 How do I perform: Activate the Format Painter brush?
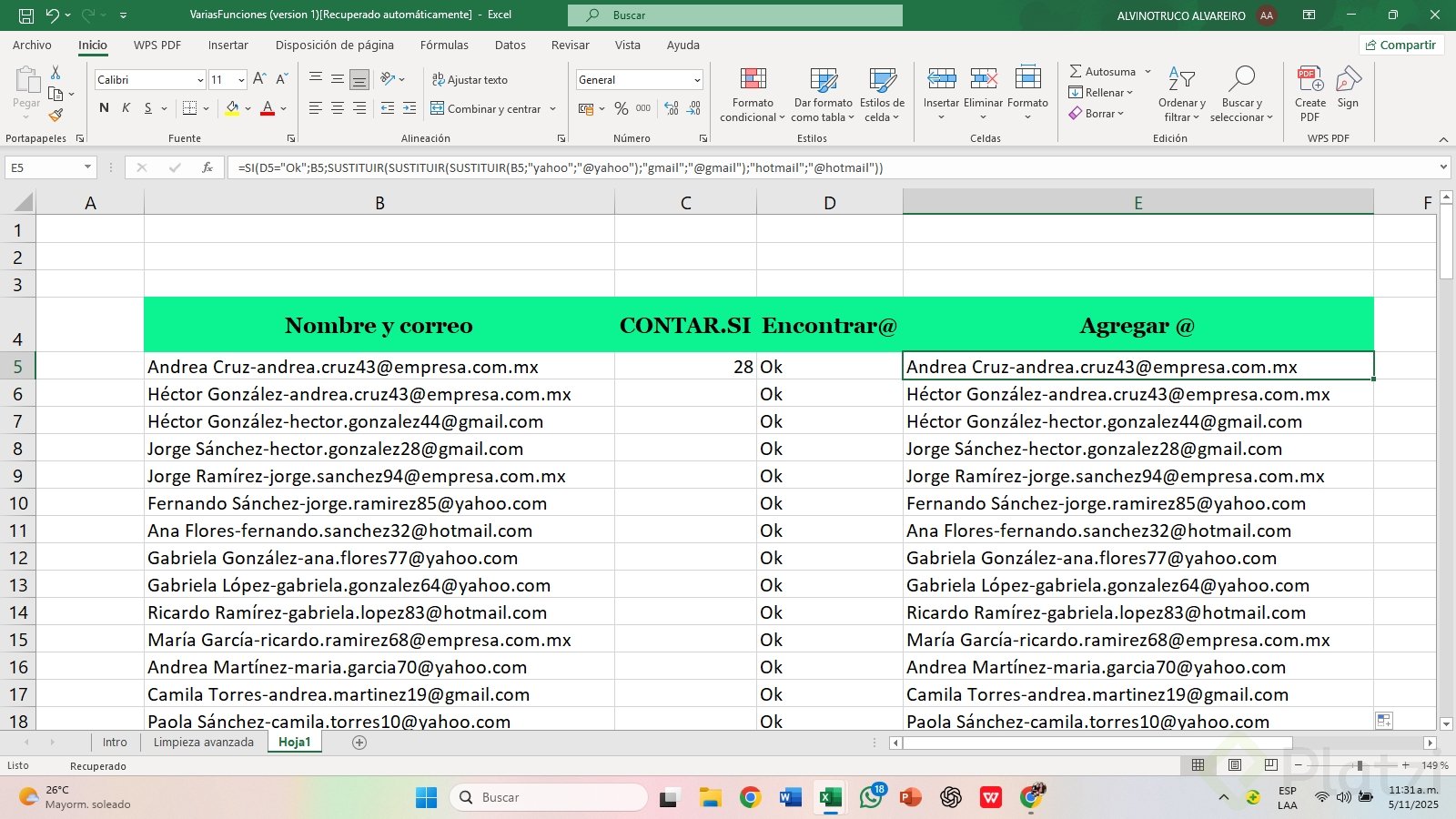coord(56,116)
